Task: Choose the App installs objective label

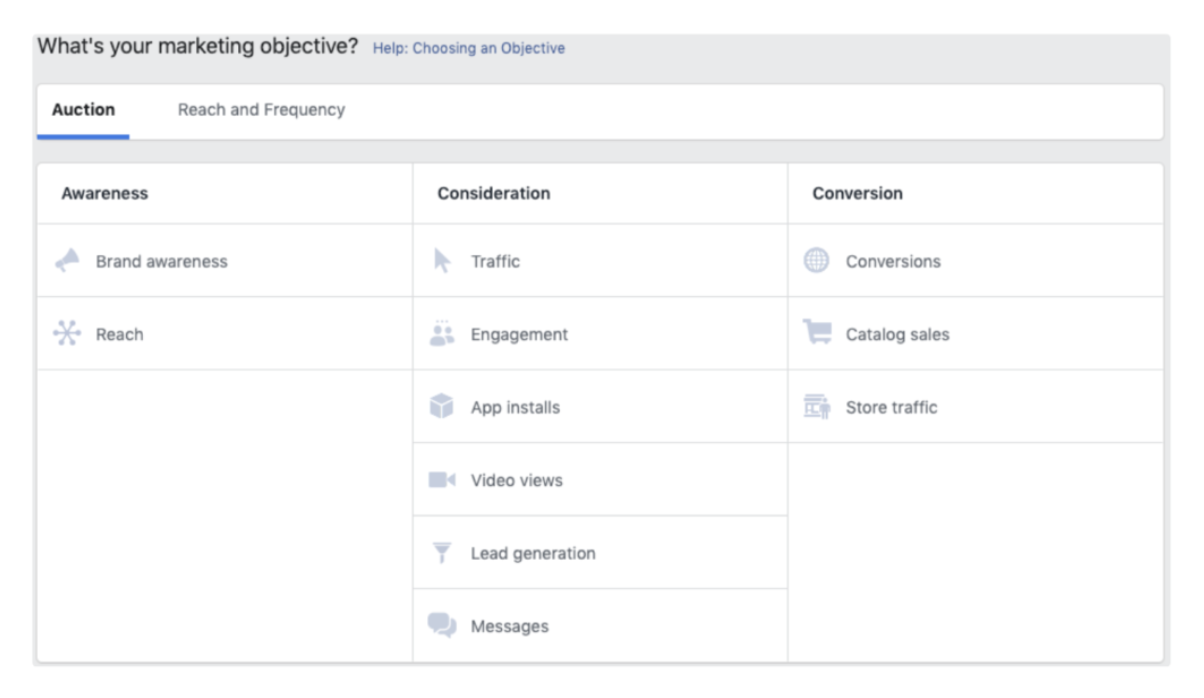Action: [x=515, y=408]
